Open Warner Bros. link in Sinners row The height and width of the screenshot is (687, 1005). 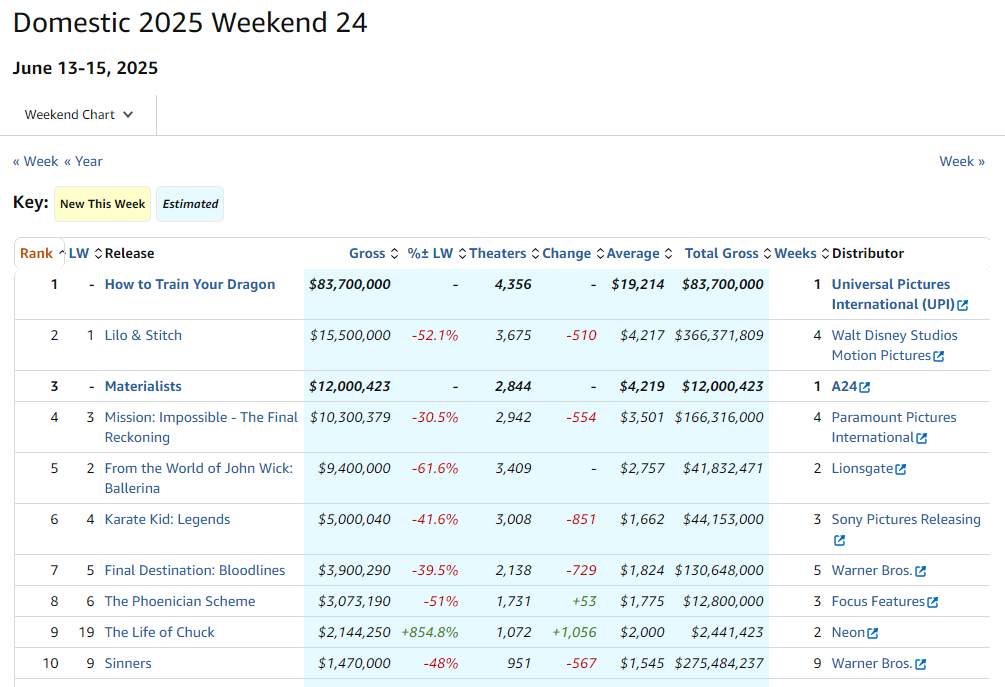click(x=872, y=663)
